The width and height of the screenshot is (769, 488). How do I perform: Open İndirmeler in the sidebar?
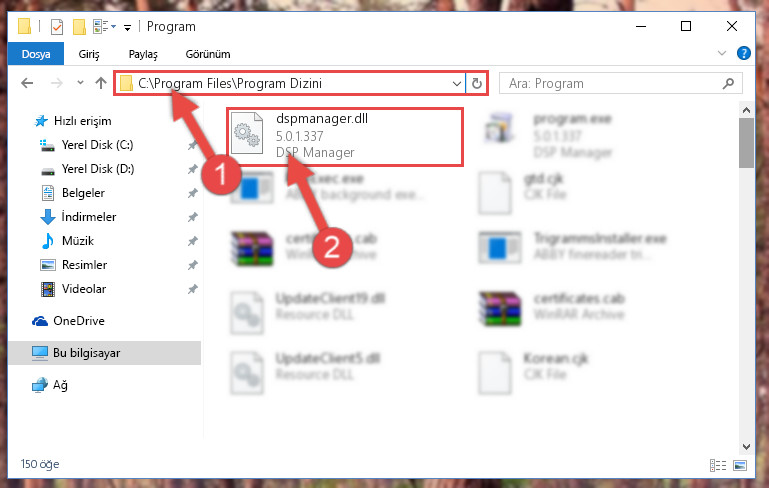[x=89, y=217]
